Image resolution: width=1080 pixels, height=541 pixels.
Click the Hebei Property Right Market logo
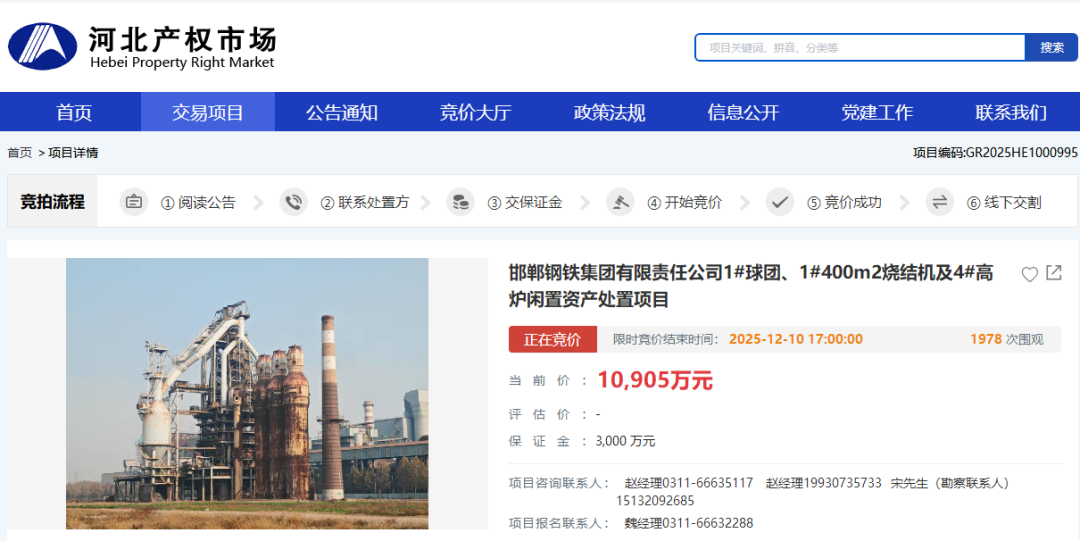coord(142,46)
